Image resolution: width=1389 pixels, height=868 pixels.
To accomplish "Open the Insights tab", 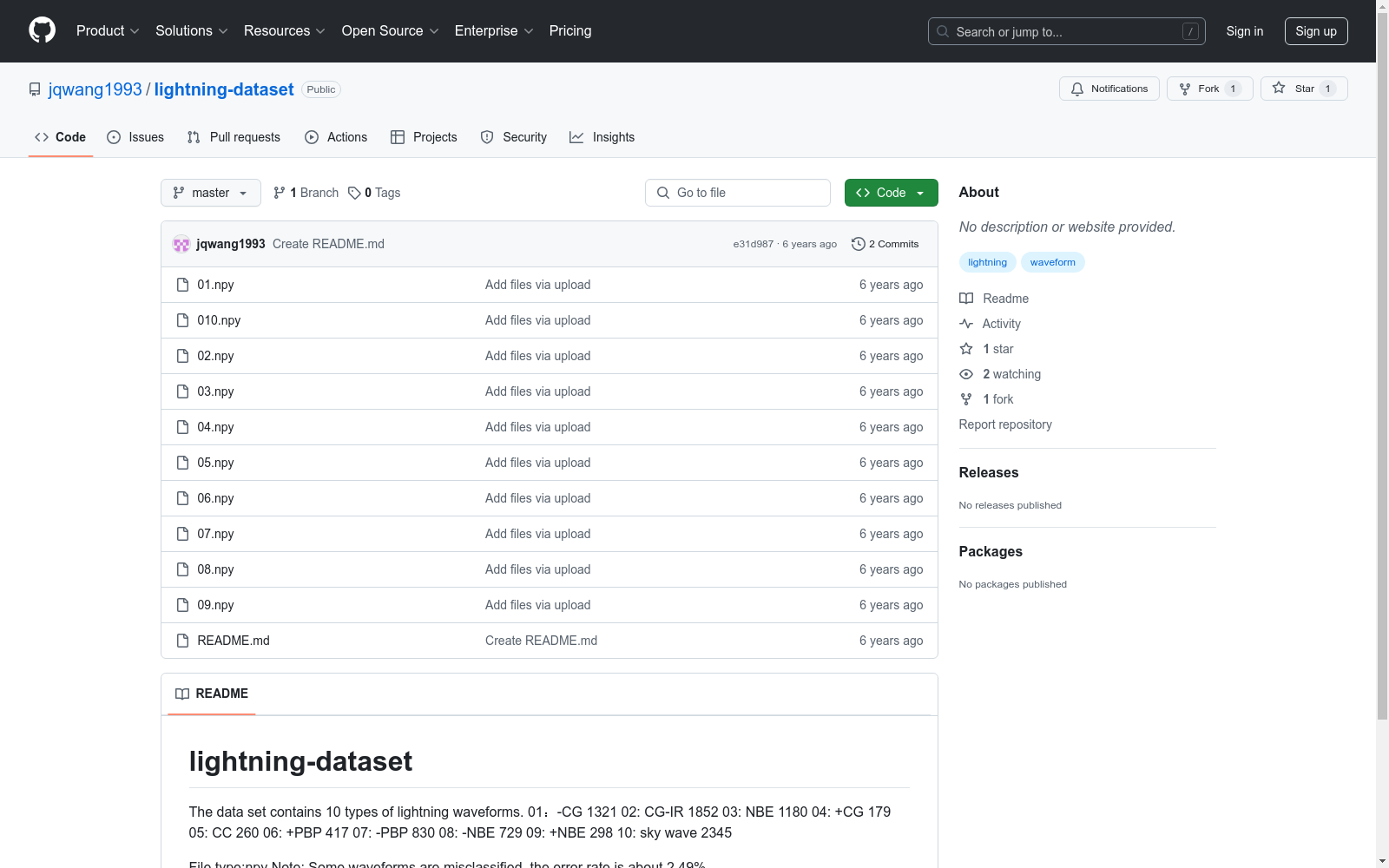I will click(602, 137).
